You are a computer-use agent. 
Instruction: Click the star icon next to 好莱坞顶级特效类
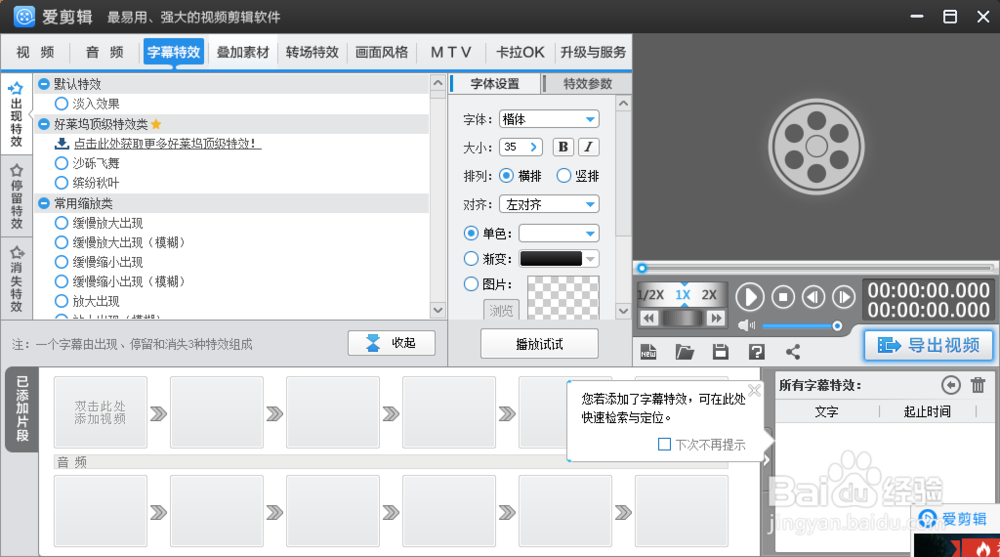156,124
